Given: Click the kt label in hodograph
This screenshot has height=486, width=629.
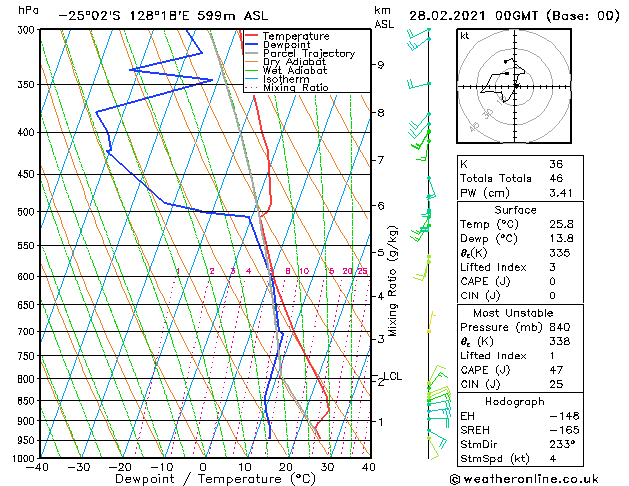Looking at the screenshot, I should pyautogui.click(x=465, y=36).
